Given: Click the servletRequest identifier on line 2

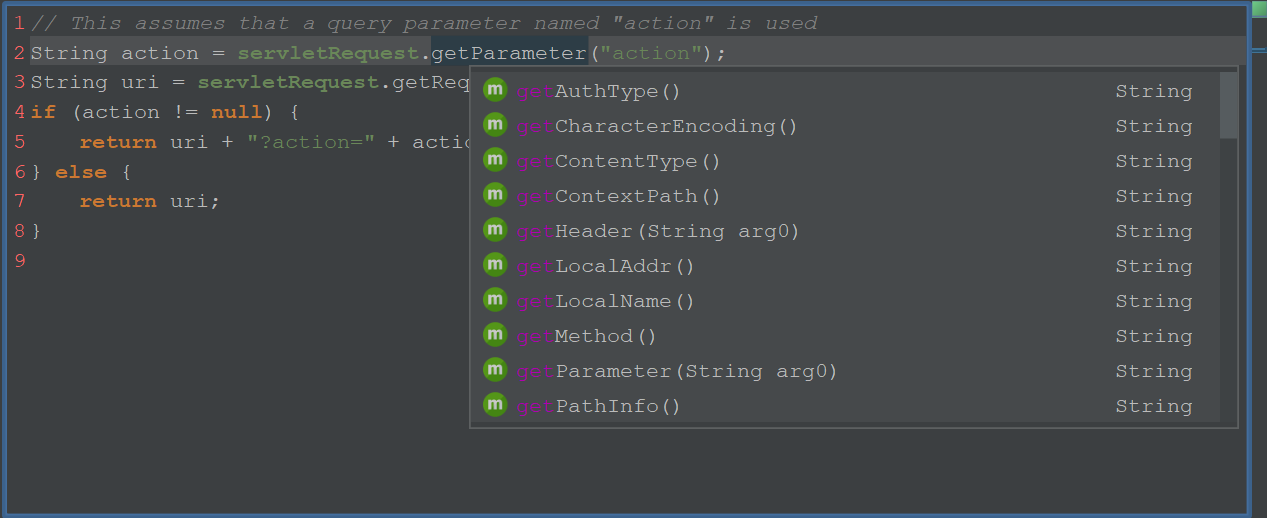Looking at the screenshot, I should point(333,53).
